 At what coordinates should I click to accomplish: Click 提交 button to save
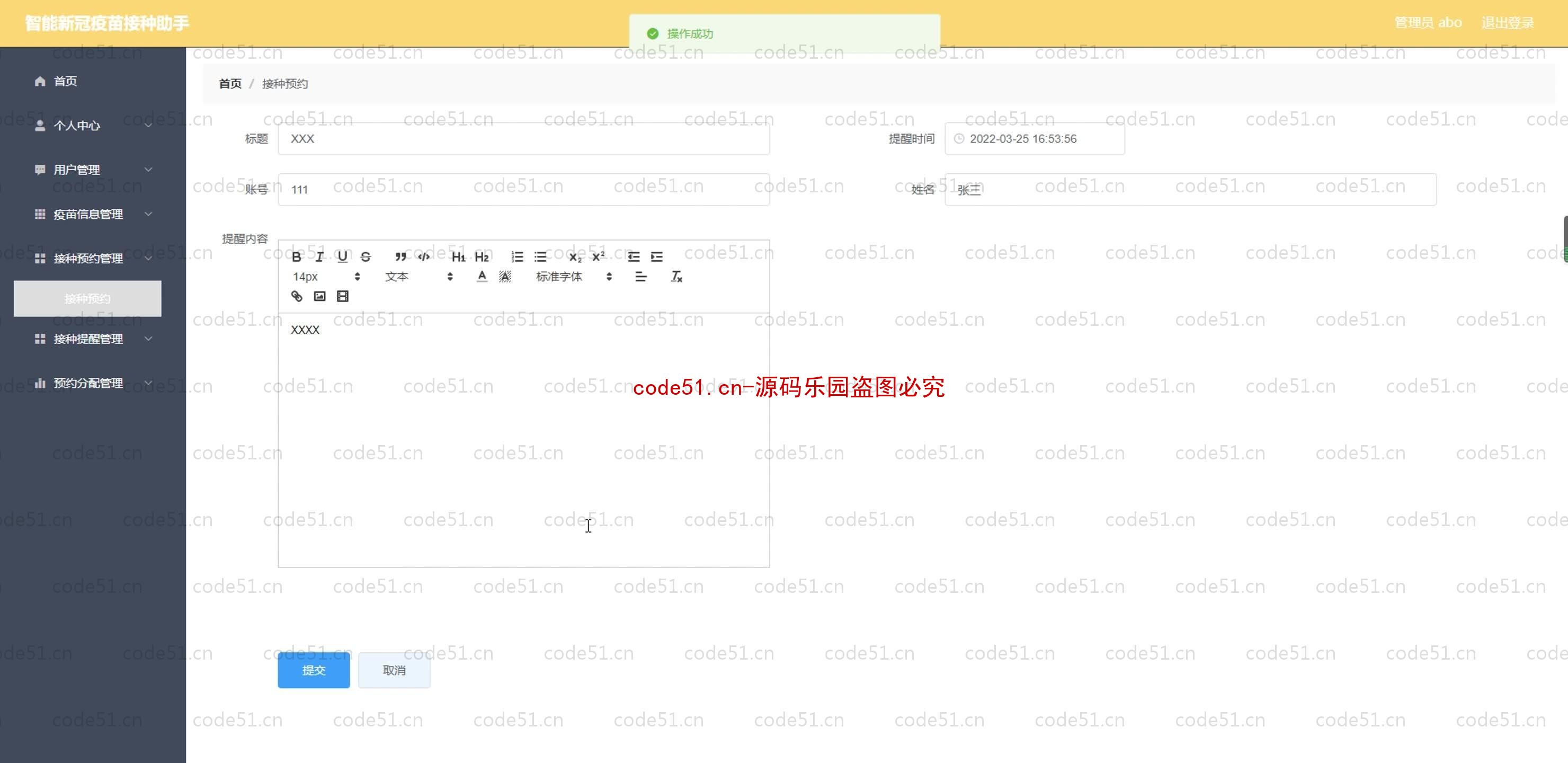click(313, 670)
